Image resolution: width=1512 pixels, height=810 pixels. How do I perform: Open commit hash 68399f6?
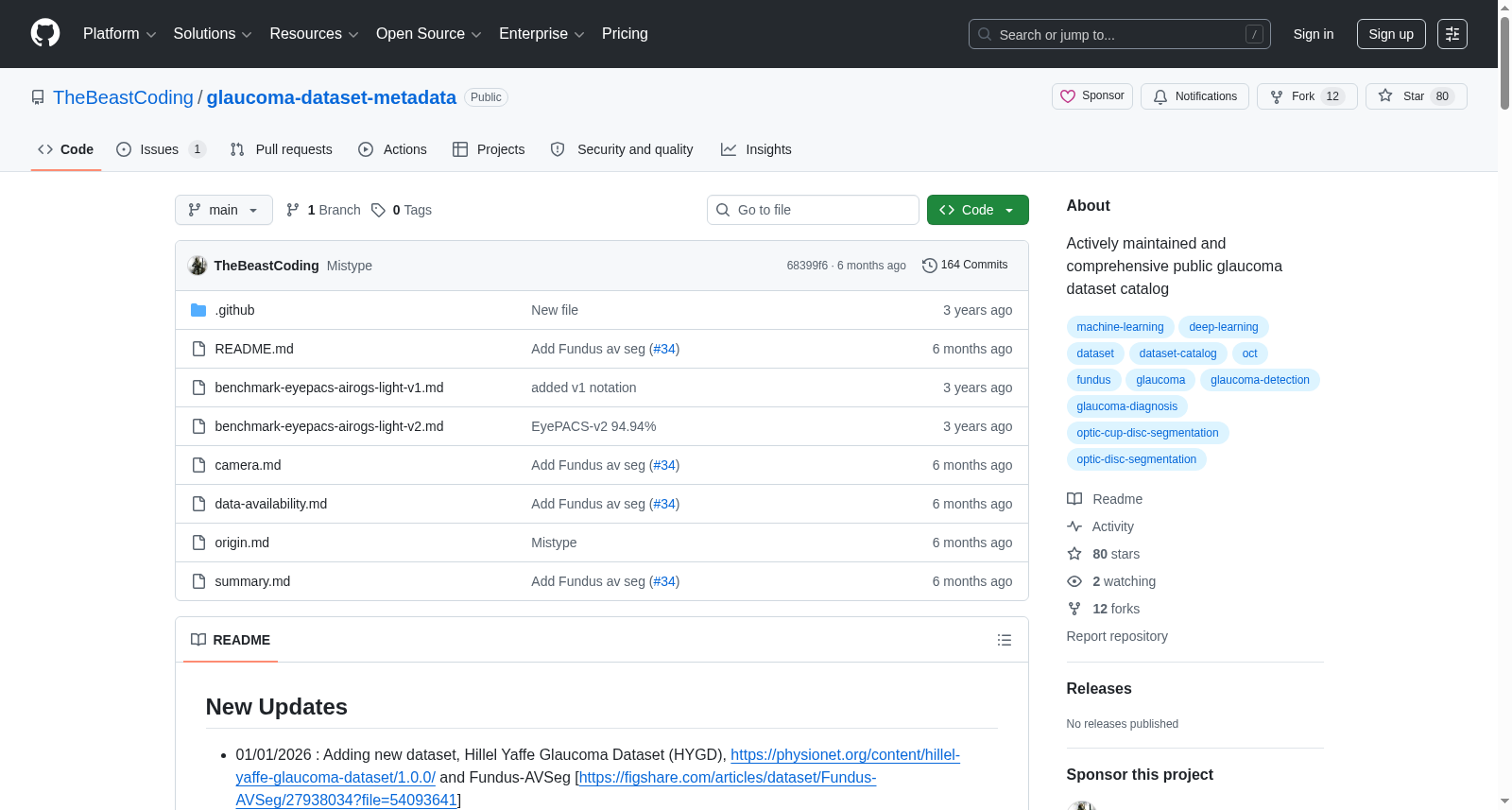click(x=807, y=266)
